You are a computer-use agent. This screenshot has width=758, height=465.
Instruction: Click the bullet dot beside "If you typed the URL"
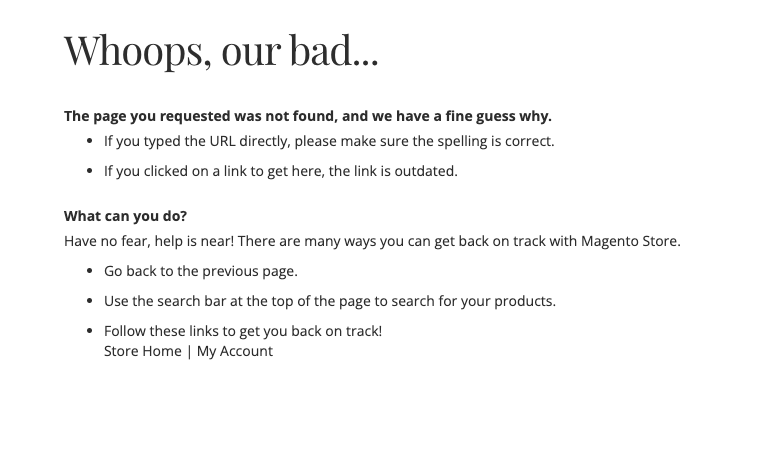[91, 141]
